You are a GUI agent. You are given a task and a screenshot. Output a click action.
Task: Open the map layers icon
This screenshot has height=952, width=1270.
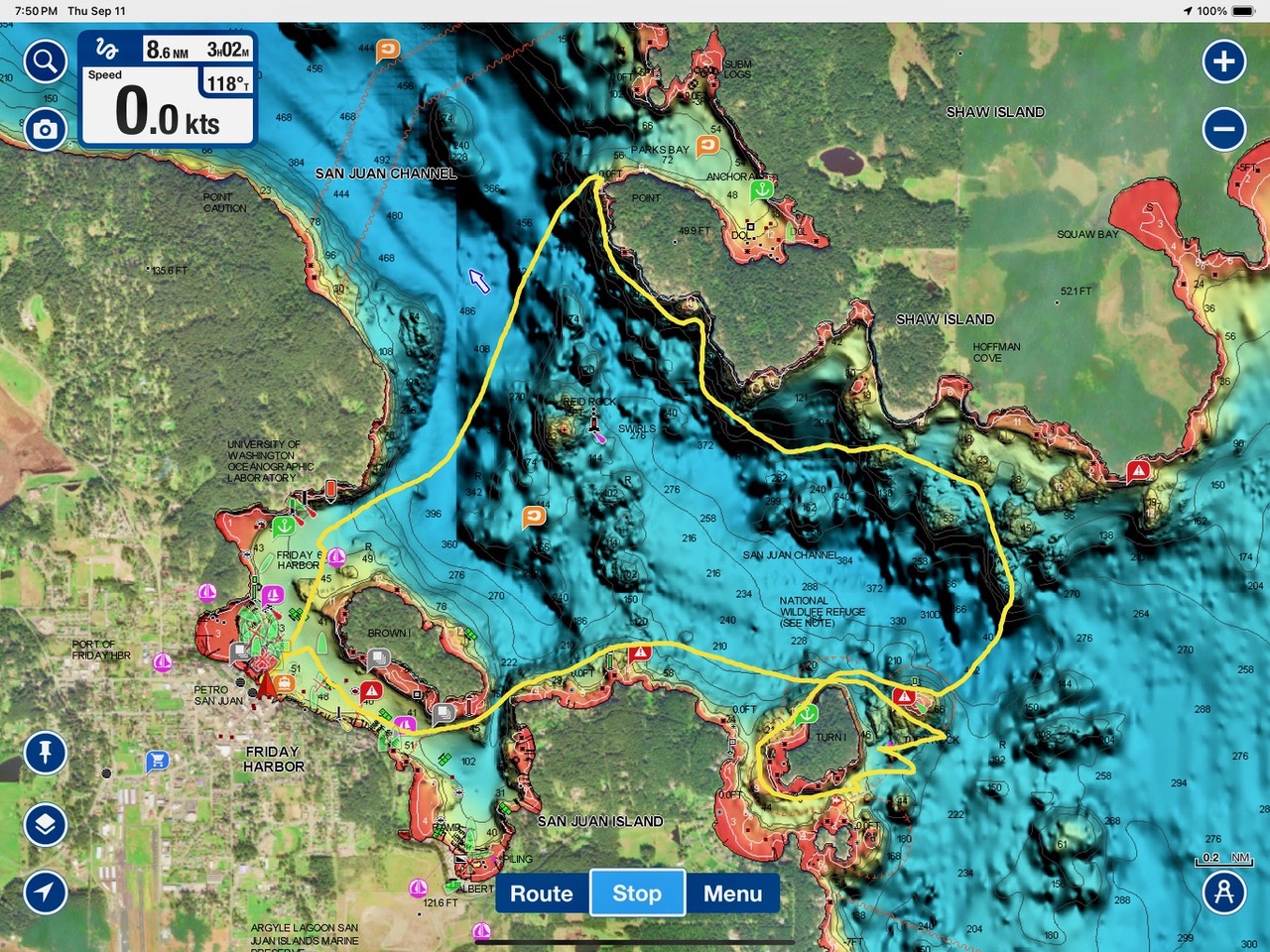point(45,824)
